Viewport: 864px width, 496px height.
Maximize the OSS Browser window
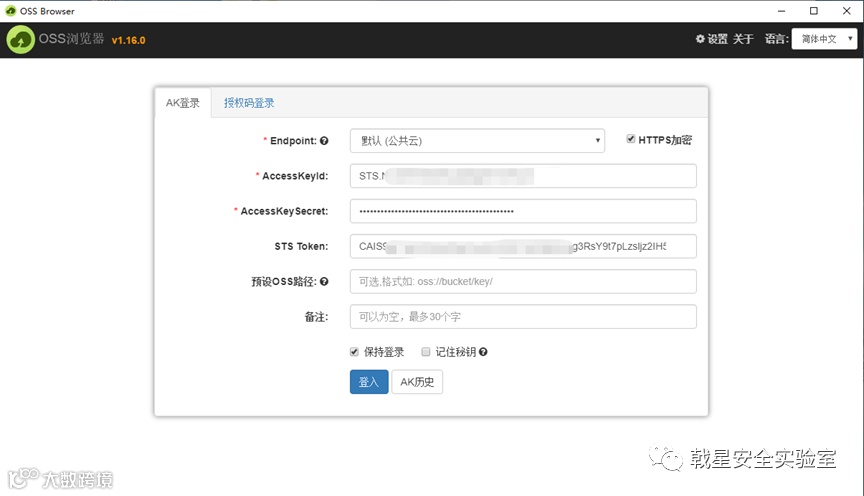click(814, 10)
